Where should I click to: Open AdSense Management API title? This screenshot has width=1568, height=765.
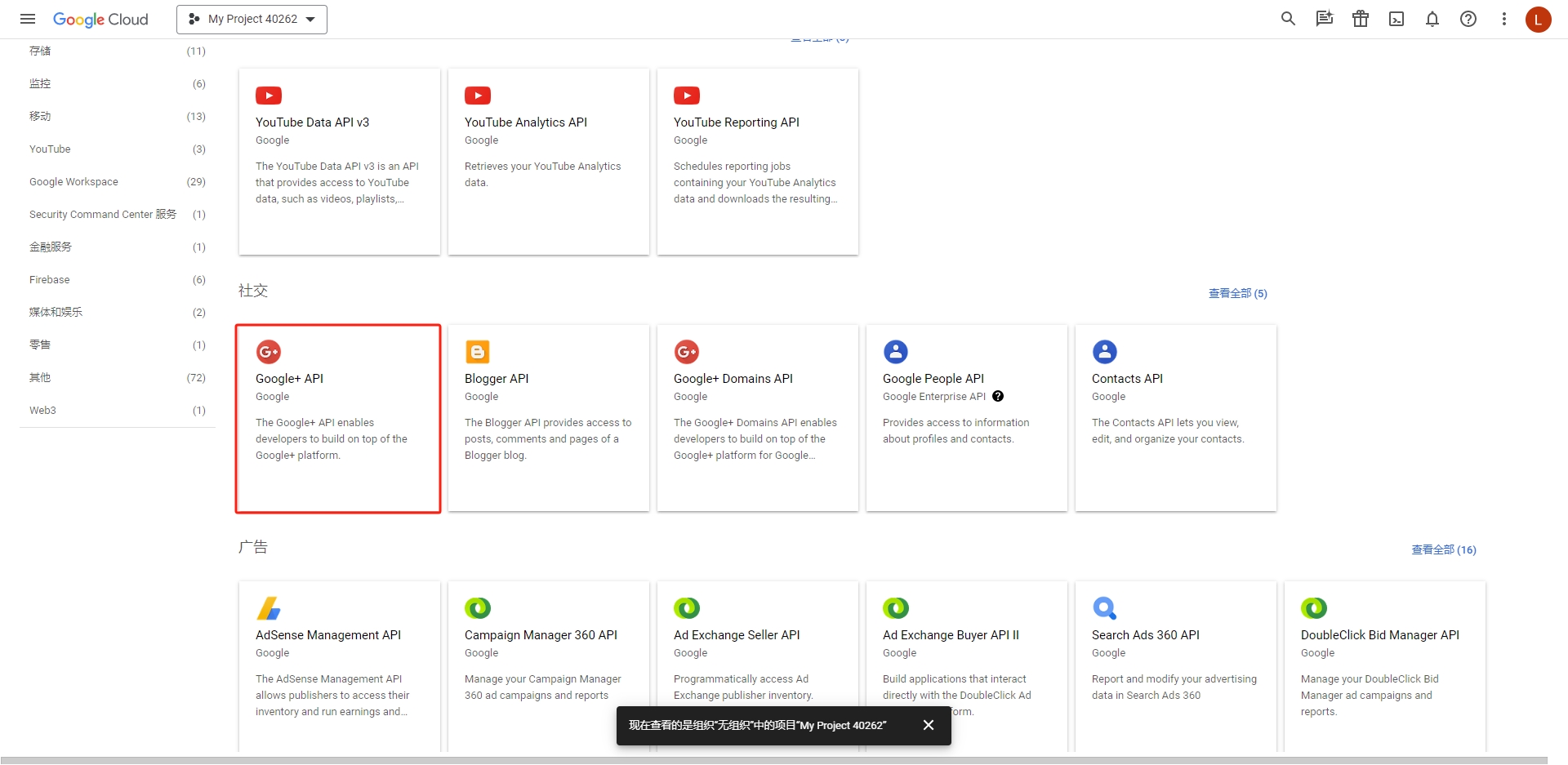pos(328,635)
